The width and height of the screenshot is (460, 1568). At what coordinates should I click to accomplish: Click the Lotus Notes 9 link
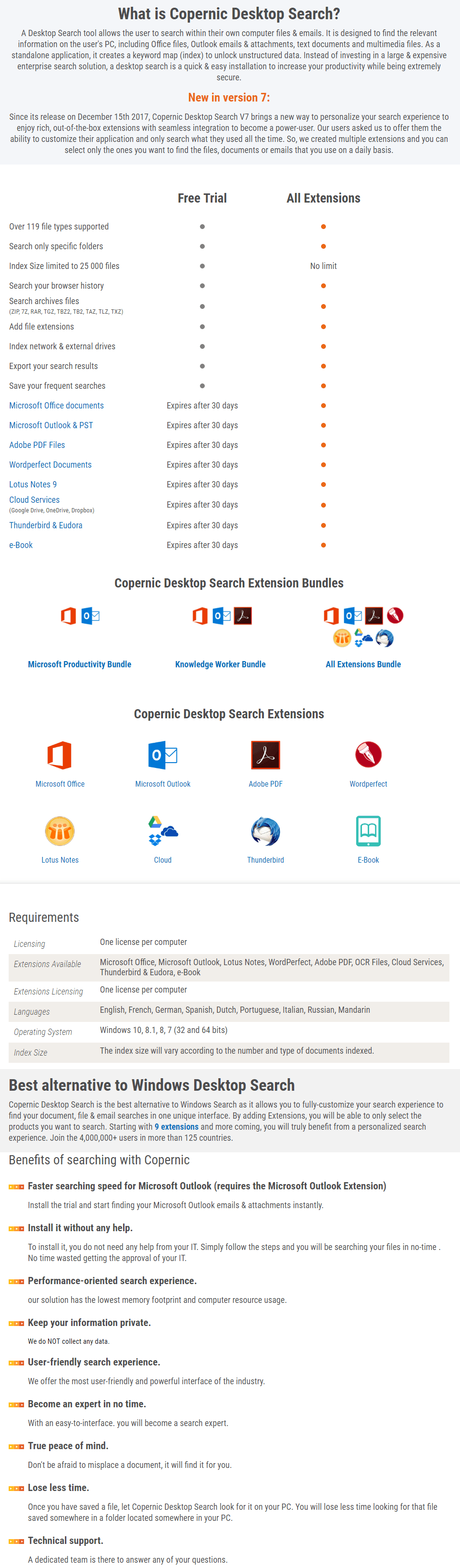pyautogui.click(x=33, y=484)
